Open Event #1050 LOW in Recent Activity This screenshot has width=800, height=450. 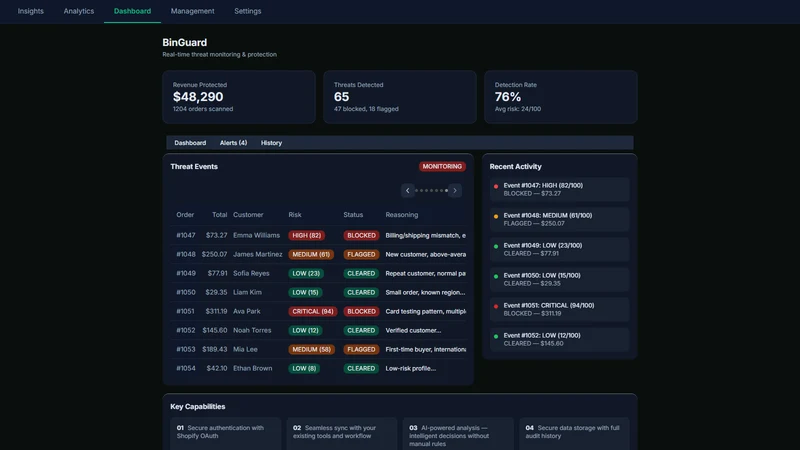click(x=559, y=280)
